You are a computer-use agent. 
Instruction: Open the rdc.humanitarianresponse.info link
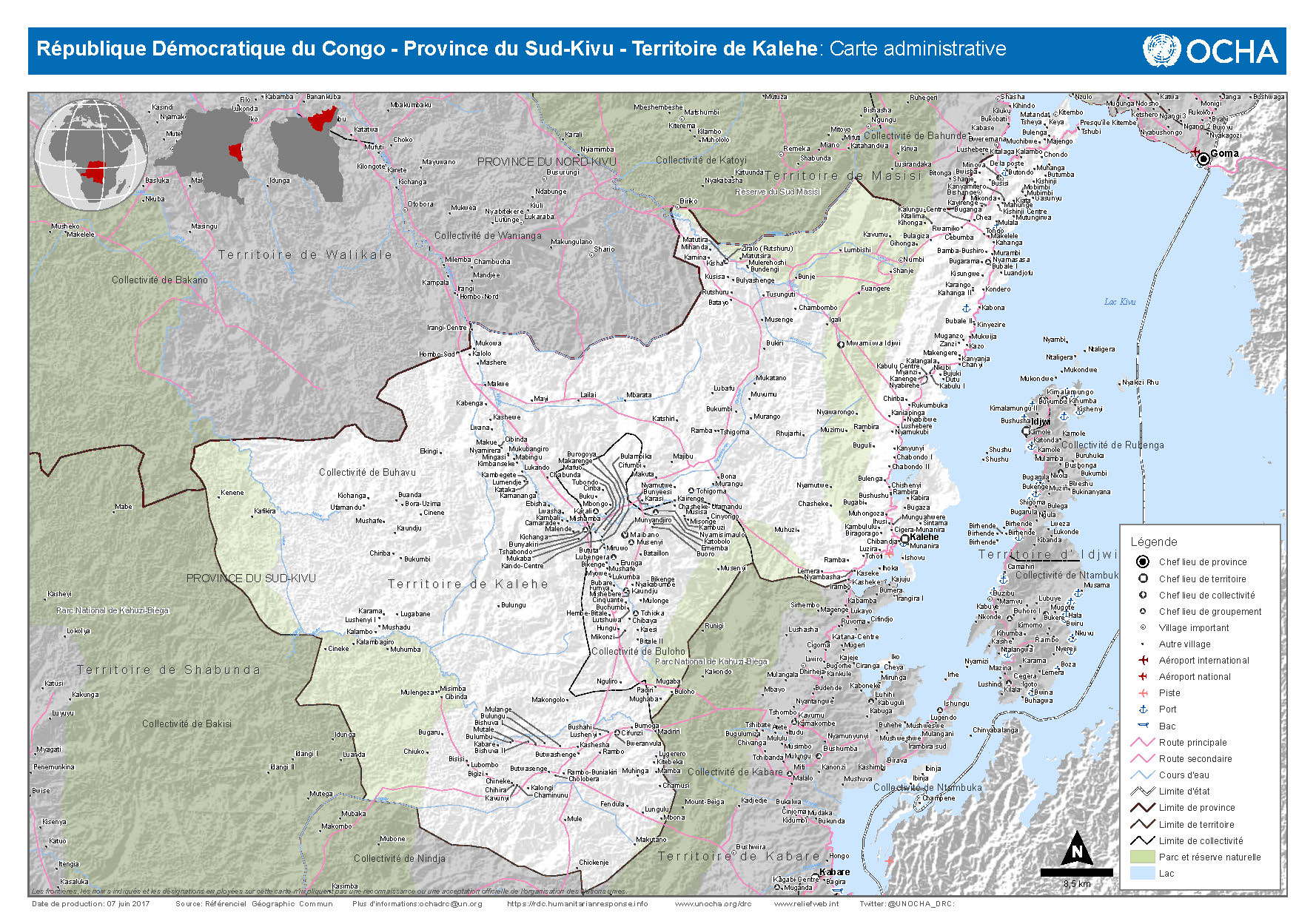pos(577,903)
